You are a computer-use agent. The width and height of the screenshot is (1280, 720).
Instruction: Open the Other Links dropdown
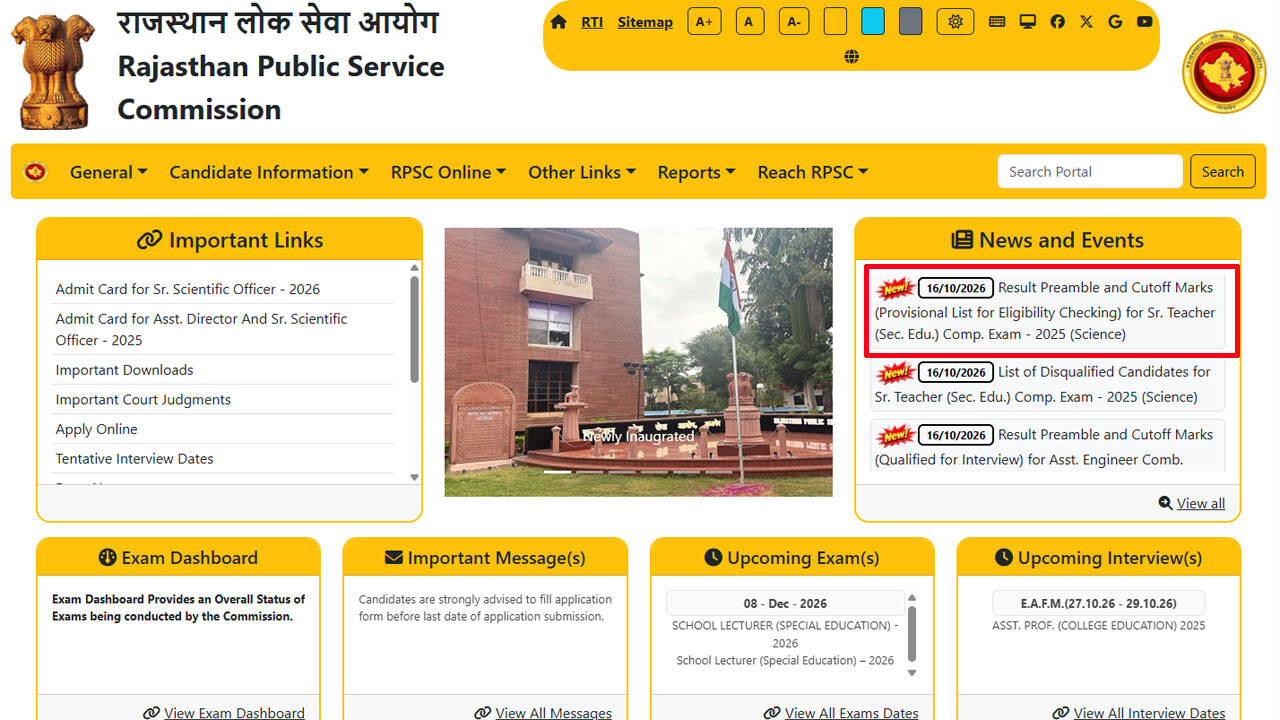tap(582, 172)
